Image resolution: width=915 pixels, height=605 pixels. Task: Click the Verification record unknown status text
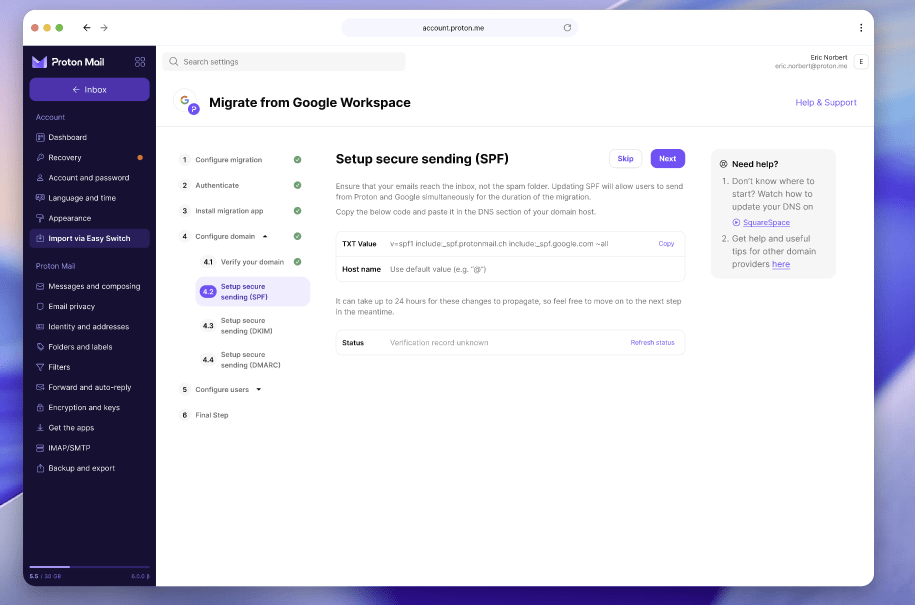tap(439, 342)
